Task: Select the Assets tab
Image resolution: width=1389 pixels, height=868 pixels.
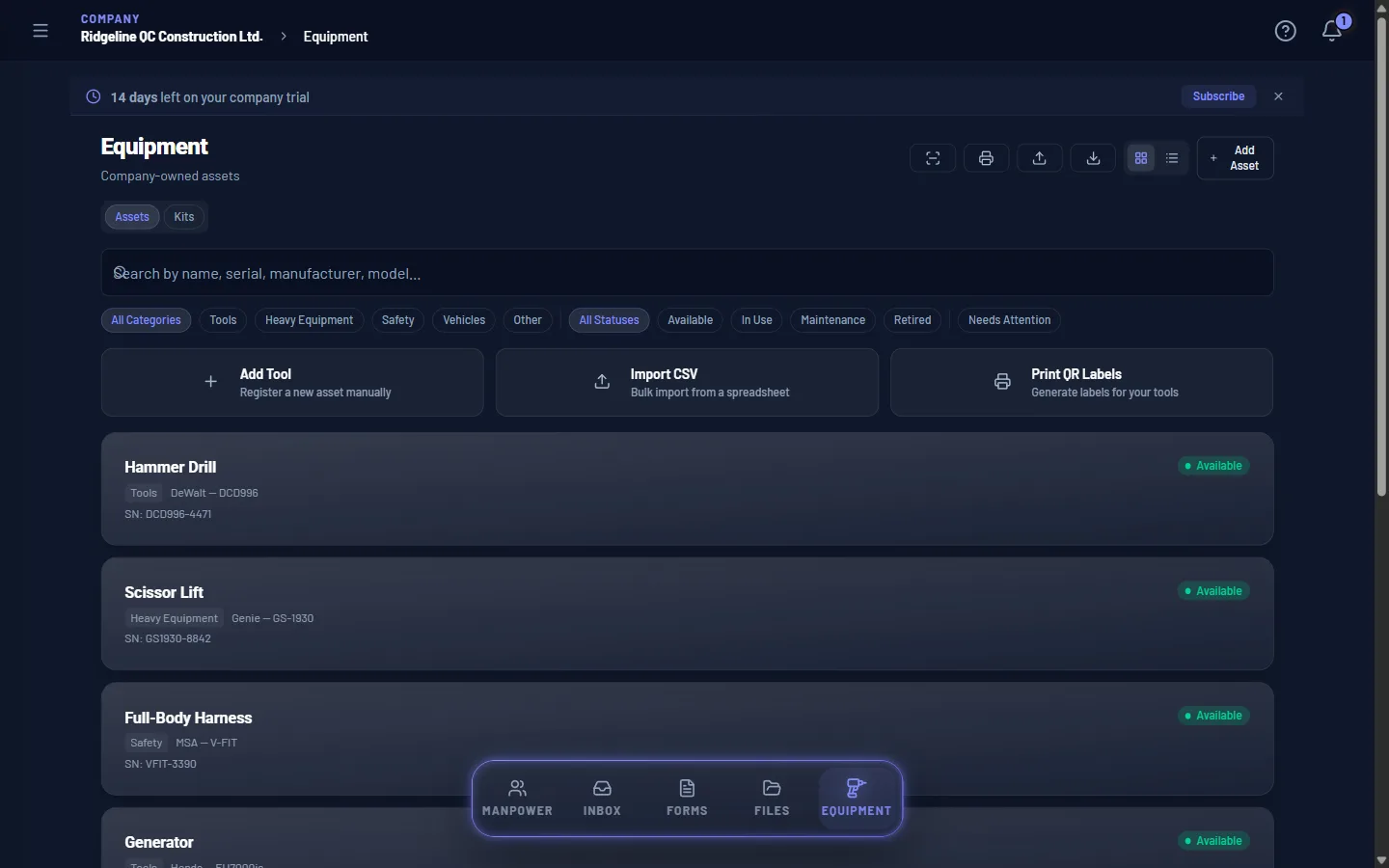Action: 132,217
